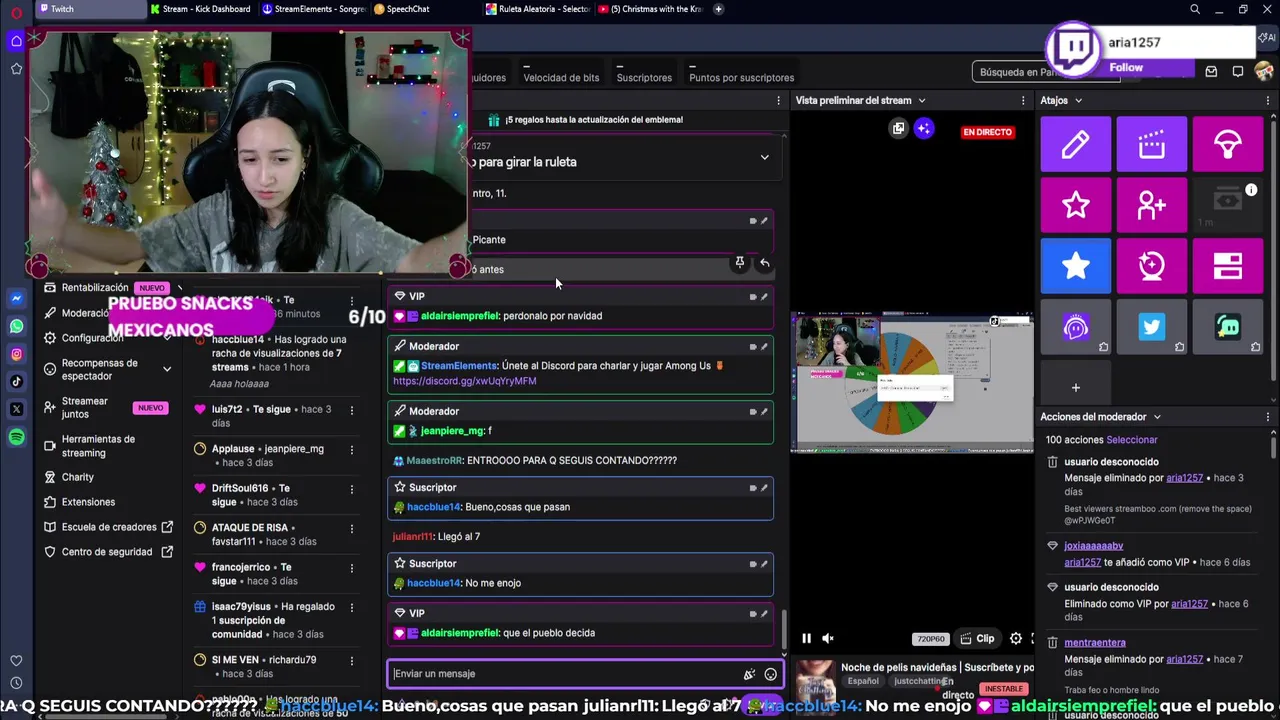Screen dimensions: 1280x720
Task: Mute the stream preview volume
Action: coord(828,638)
